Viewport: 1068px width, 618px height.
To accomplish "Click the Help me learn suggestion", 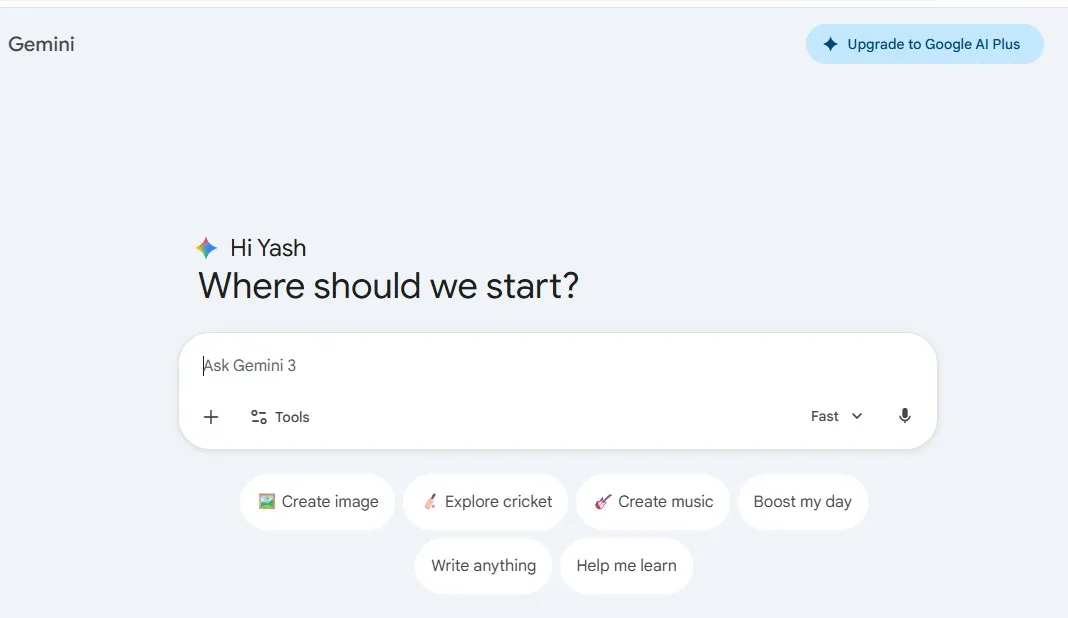I will tap(626, 565).
